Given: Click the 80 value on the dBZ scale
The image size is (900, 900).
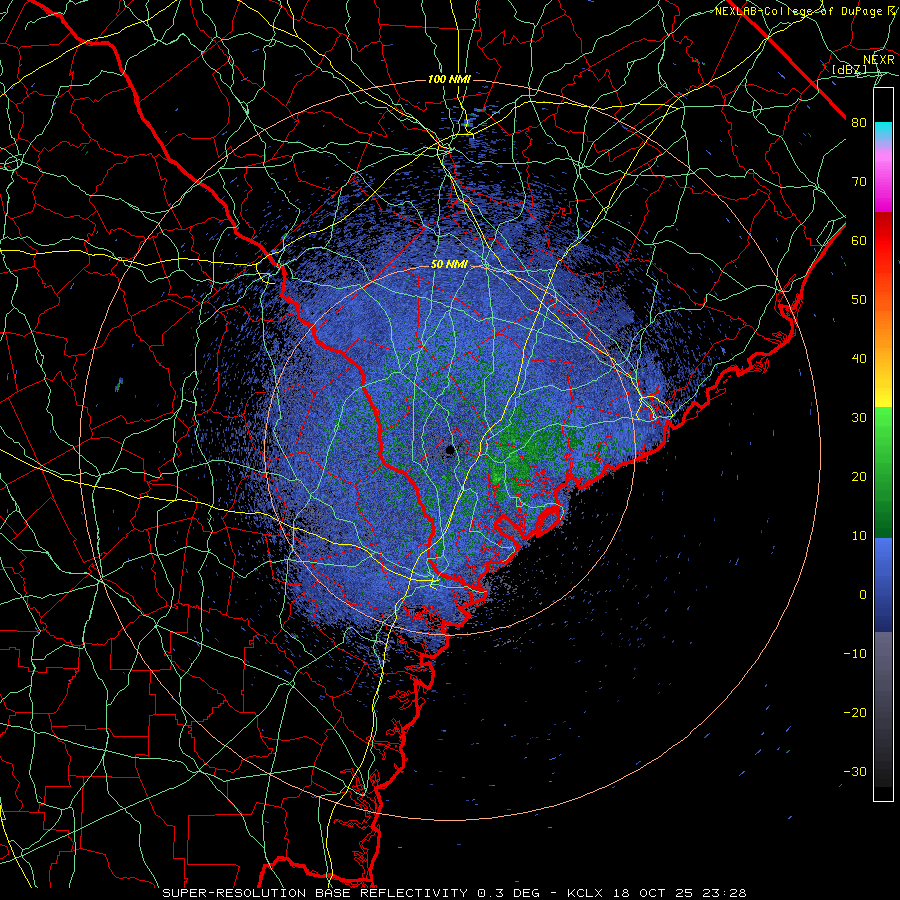Looking at the screenshot, I should point(859,123).
